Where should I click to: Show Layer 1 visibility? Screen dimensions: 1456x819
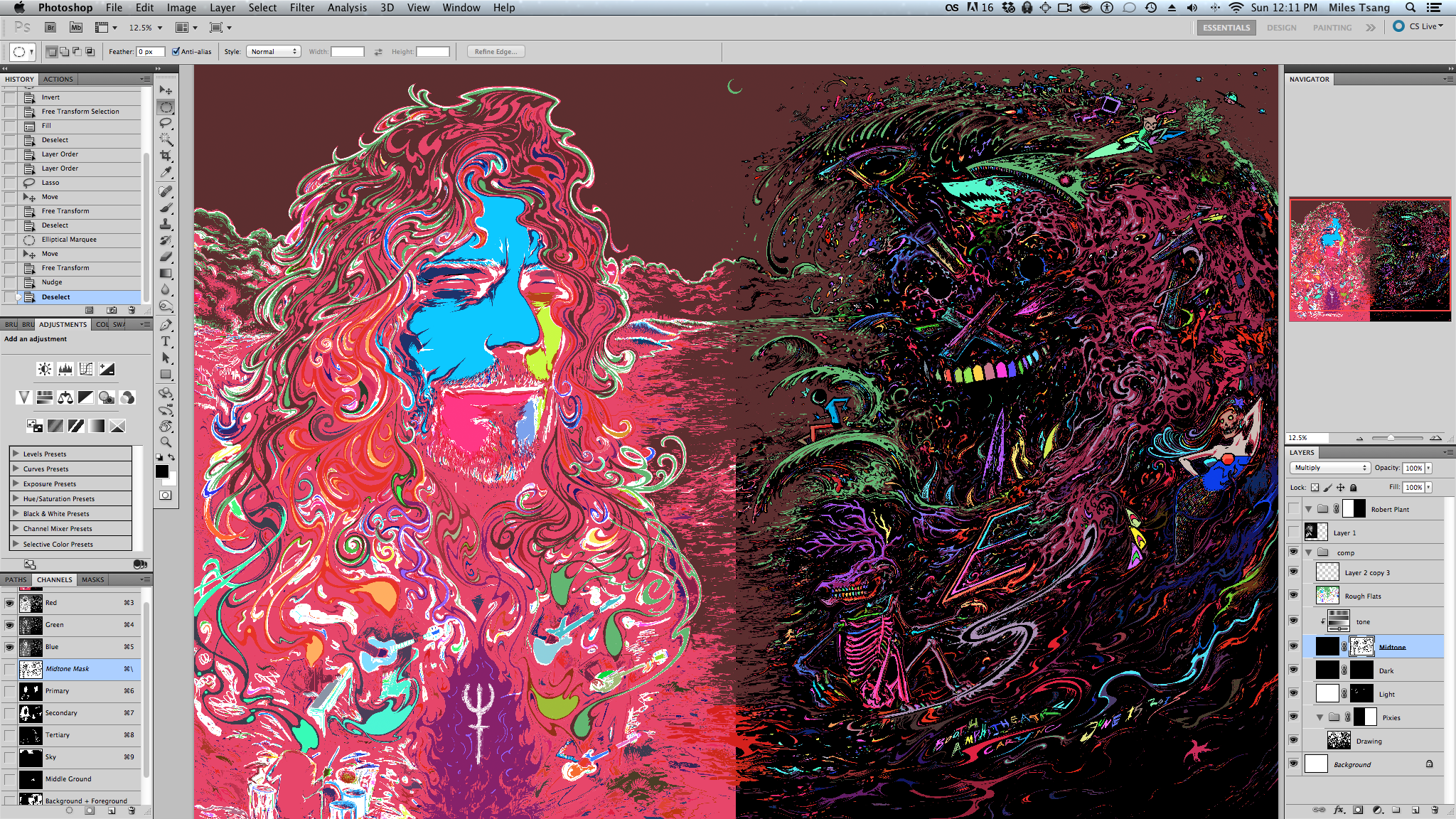click(1293, 532)
